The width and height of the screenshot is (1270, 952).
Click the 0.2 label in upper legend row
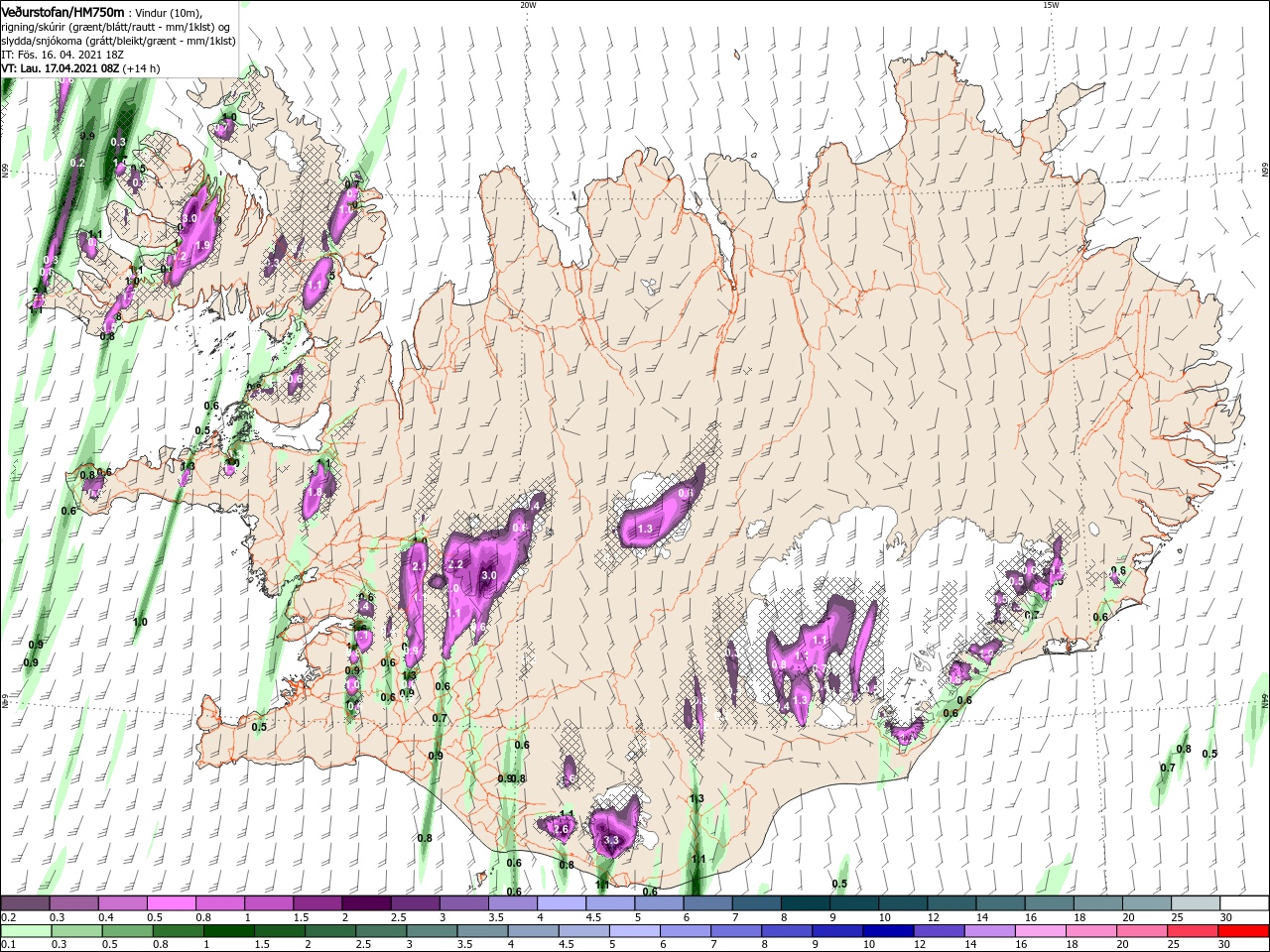tap(8, 917)
